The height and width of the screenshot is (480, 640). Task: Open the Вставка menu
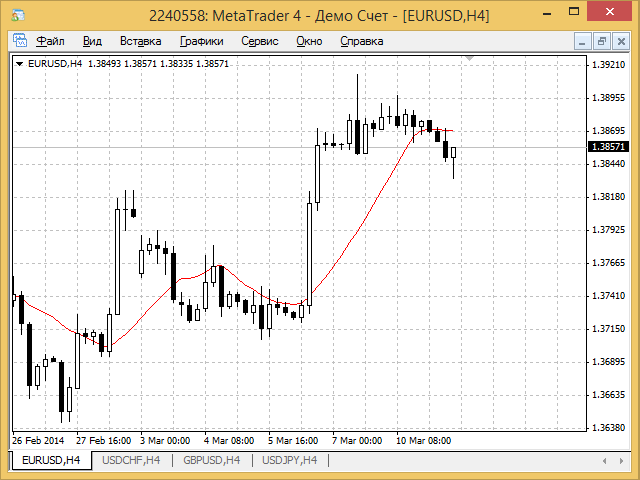[140, 41]
